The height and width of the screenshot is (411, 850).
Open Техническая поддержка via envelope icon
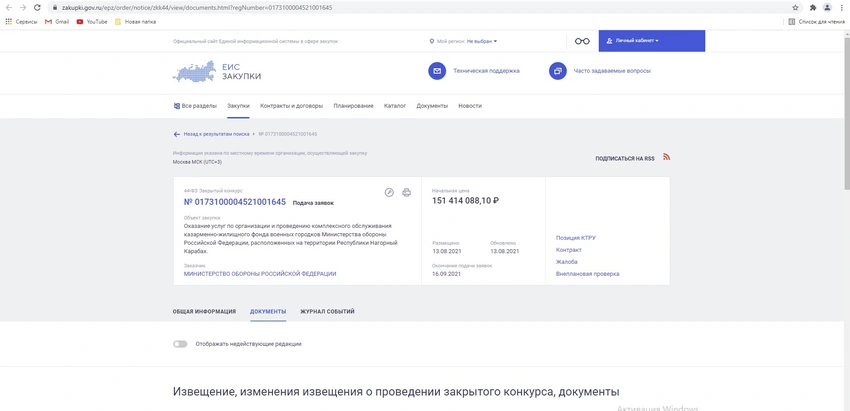click(437, 71)
